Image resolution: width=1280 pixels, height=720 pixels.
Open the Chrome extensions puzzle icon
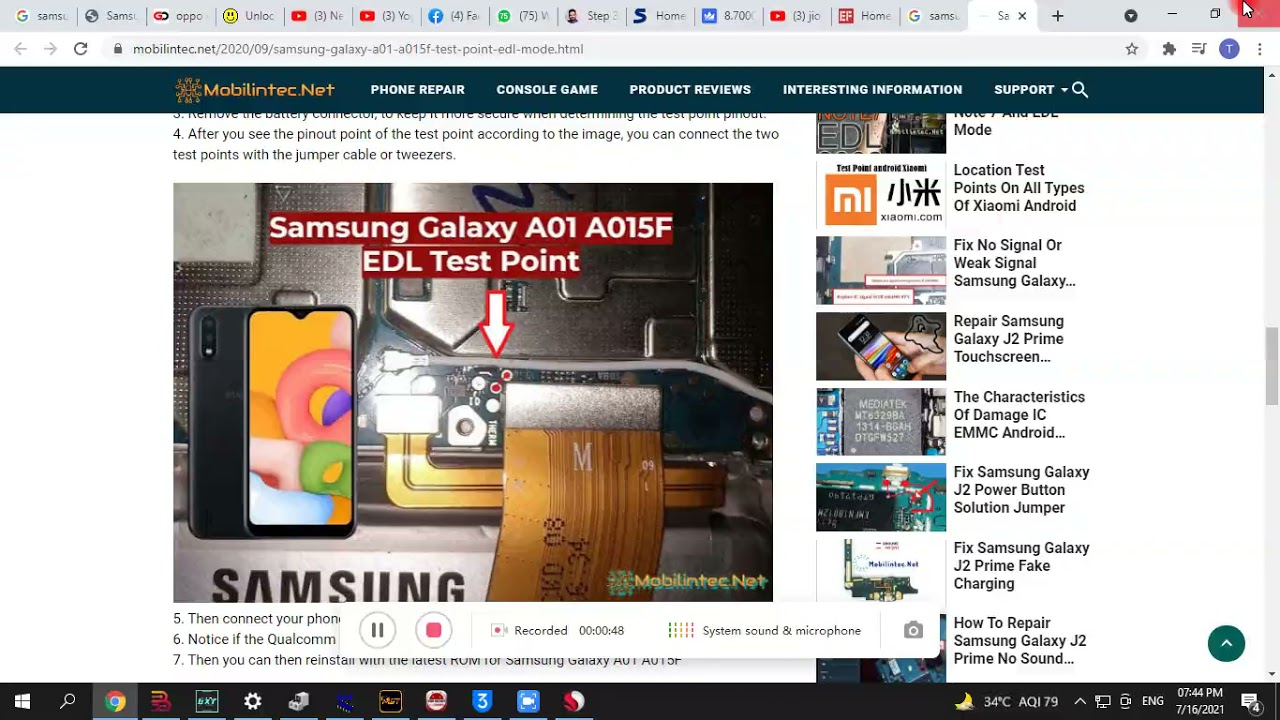[x=1169, y=49]
